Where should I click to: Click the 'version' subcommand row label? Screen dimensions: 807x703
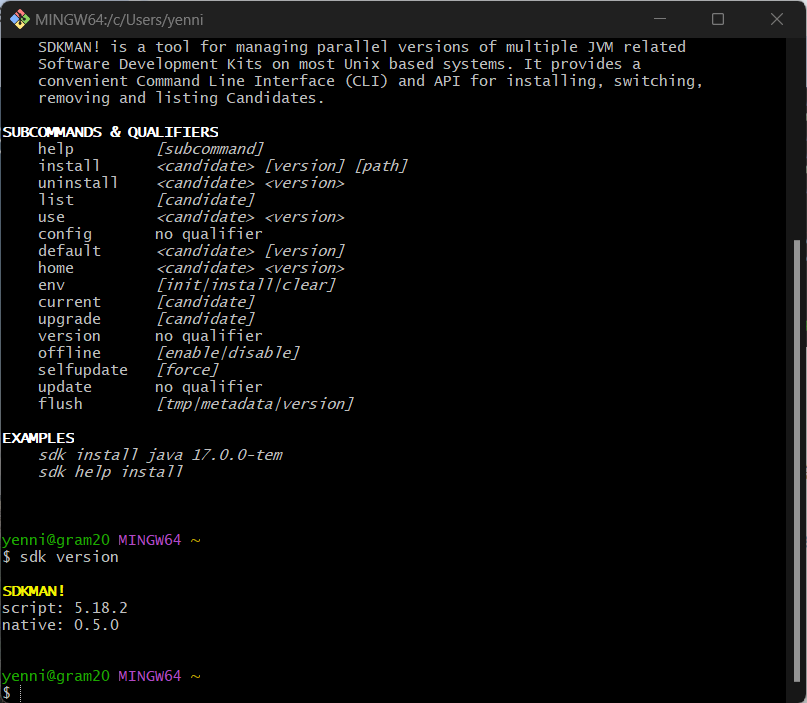click(69, 336)
